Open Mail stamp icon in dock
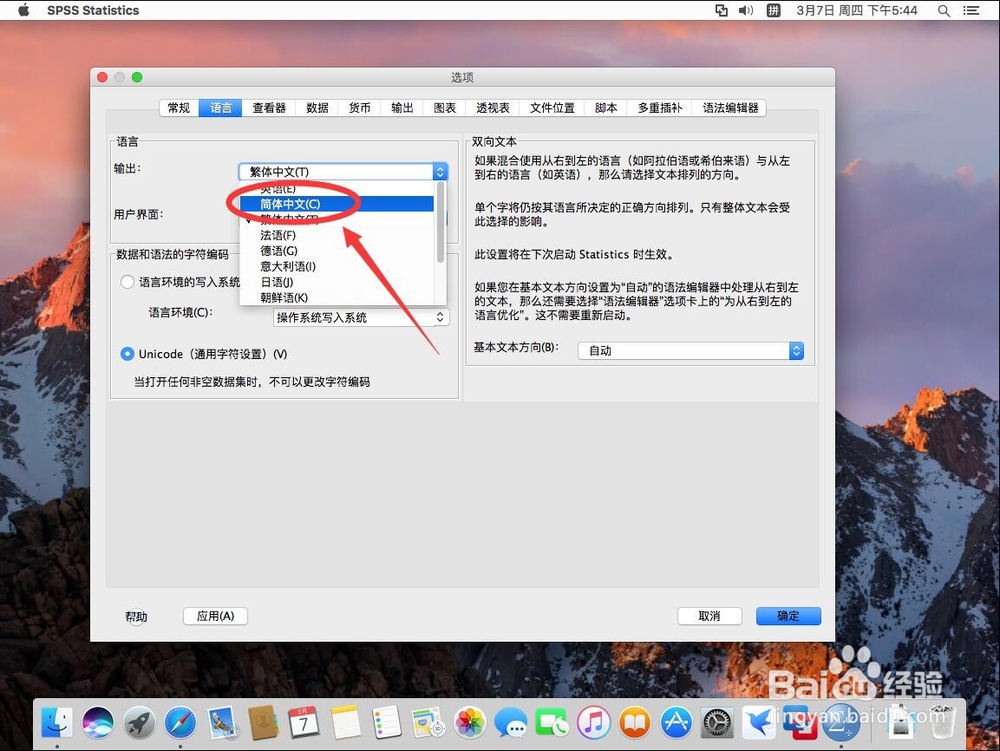The width and height of the screenshot is (1000, 751). pyautogui.click(x=222, y=722)
